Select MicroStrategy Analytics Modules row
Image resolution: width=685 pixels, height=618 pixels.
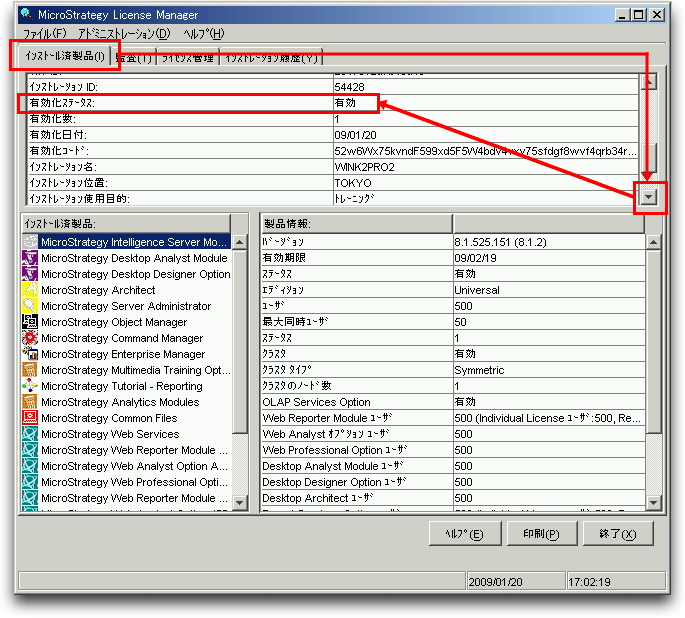[126, 402]
